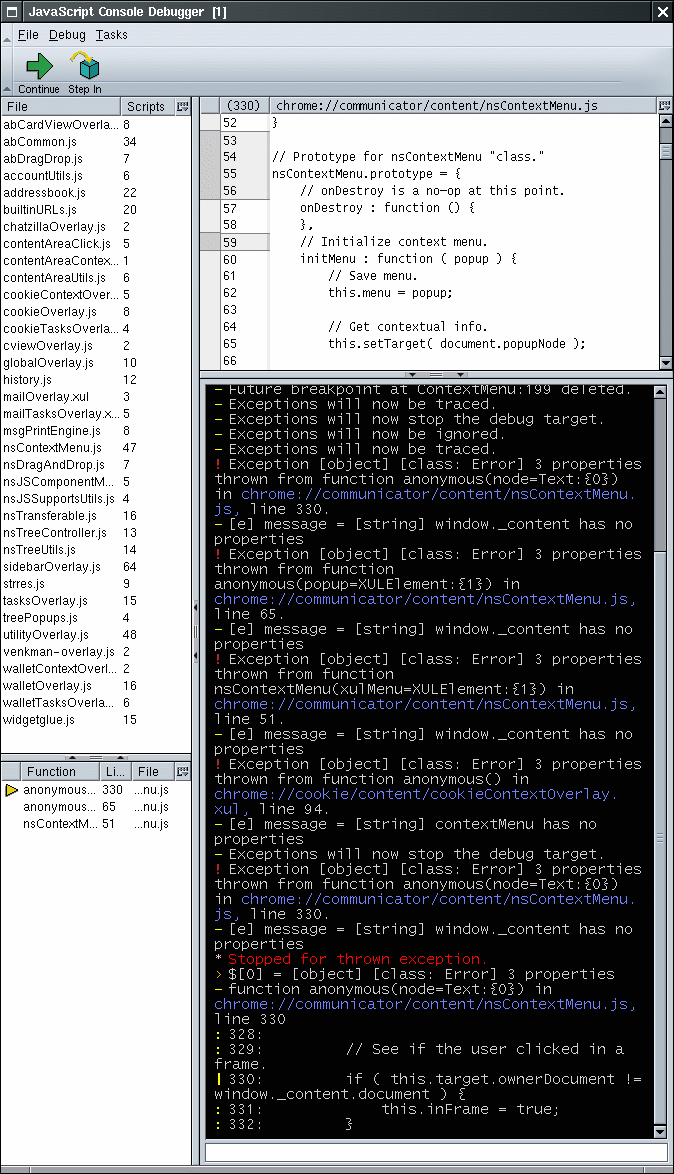Image resolution: width=674 pixels, height=1174 pixels.
Task: Open the Debug menu
Action: (x=67, y=35)
